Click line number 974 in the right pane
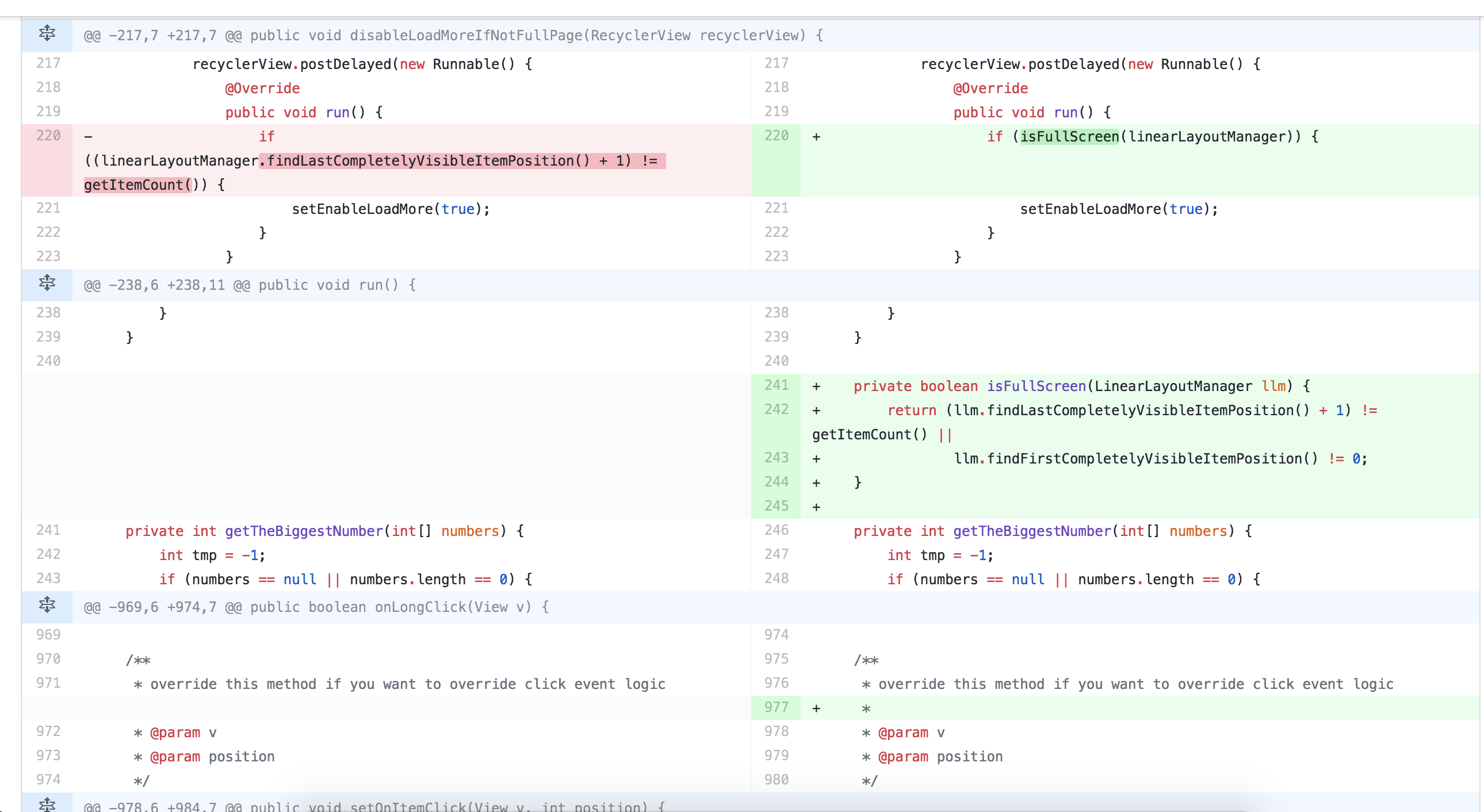 (x=777, y=634)
